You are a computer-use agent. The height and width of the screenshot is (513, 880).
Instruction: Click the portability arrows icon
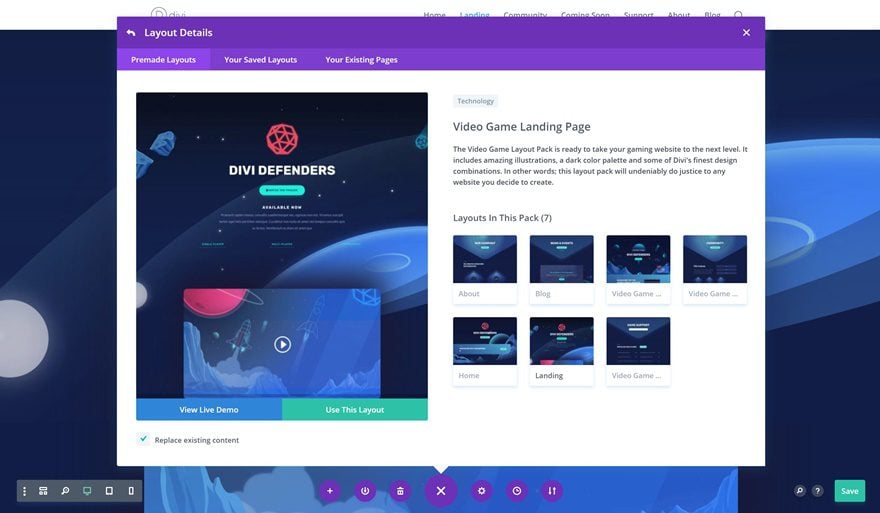(x=552, y=491)
